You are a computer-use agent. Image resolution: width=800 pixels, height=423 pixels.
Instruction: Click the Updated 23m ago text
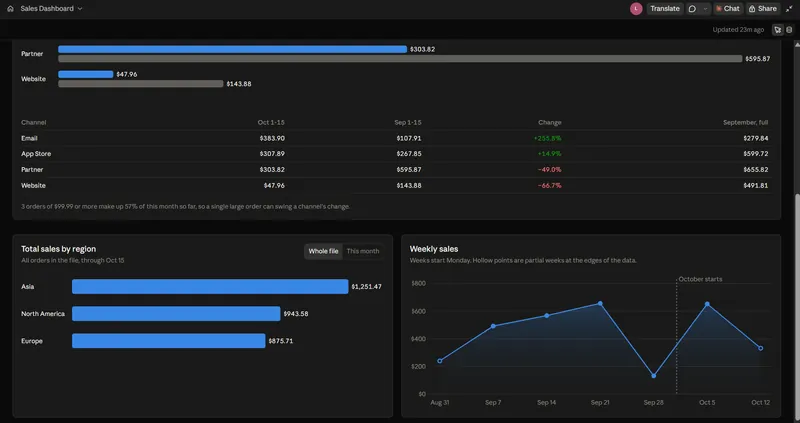[738, 30]
